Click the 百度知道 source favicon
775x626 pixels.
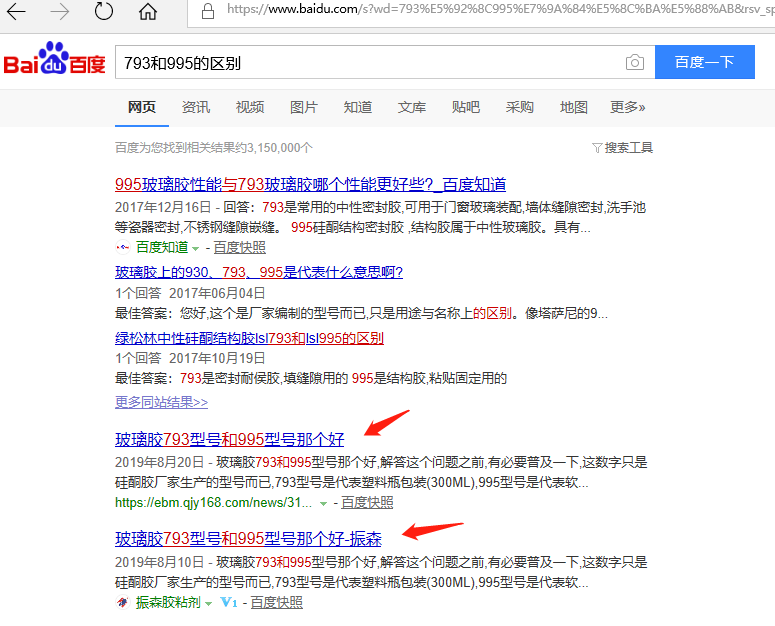click(123, 247)
